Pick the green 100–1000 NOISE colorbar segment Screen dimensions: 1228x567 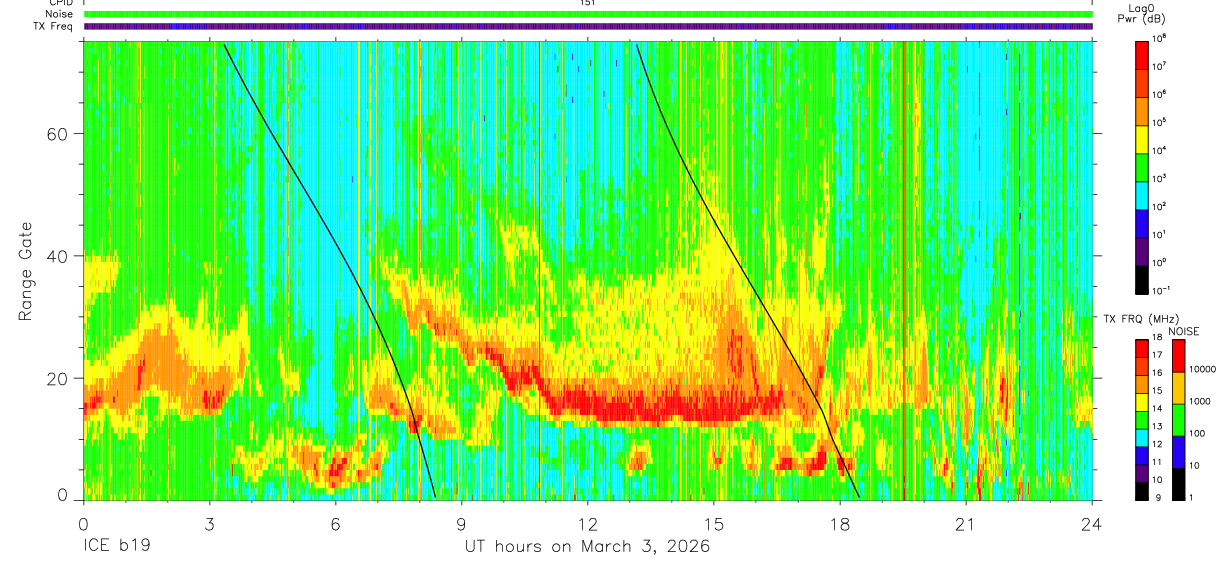[x=1180, y=420]
